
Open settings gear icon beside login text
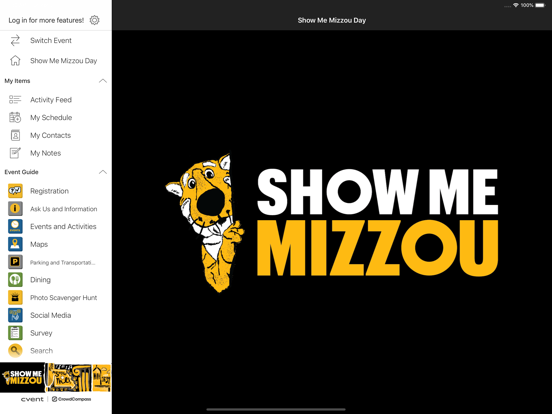point(94,20)
